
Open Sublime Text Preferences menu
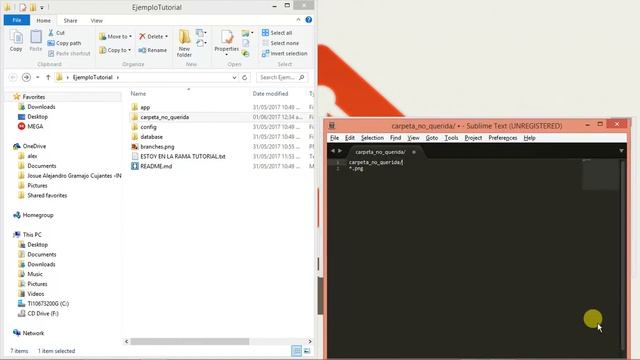pyautogui.click(x=502, y=138)
